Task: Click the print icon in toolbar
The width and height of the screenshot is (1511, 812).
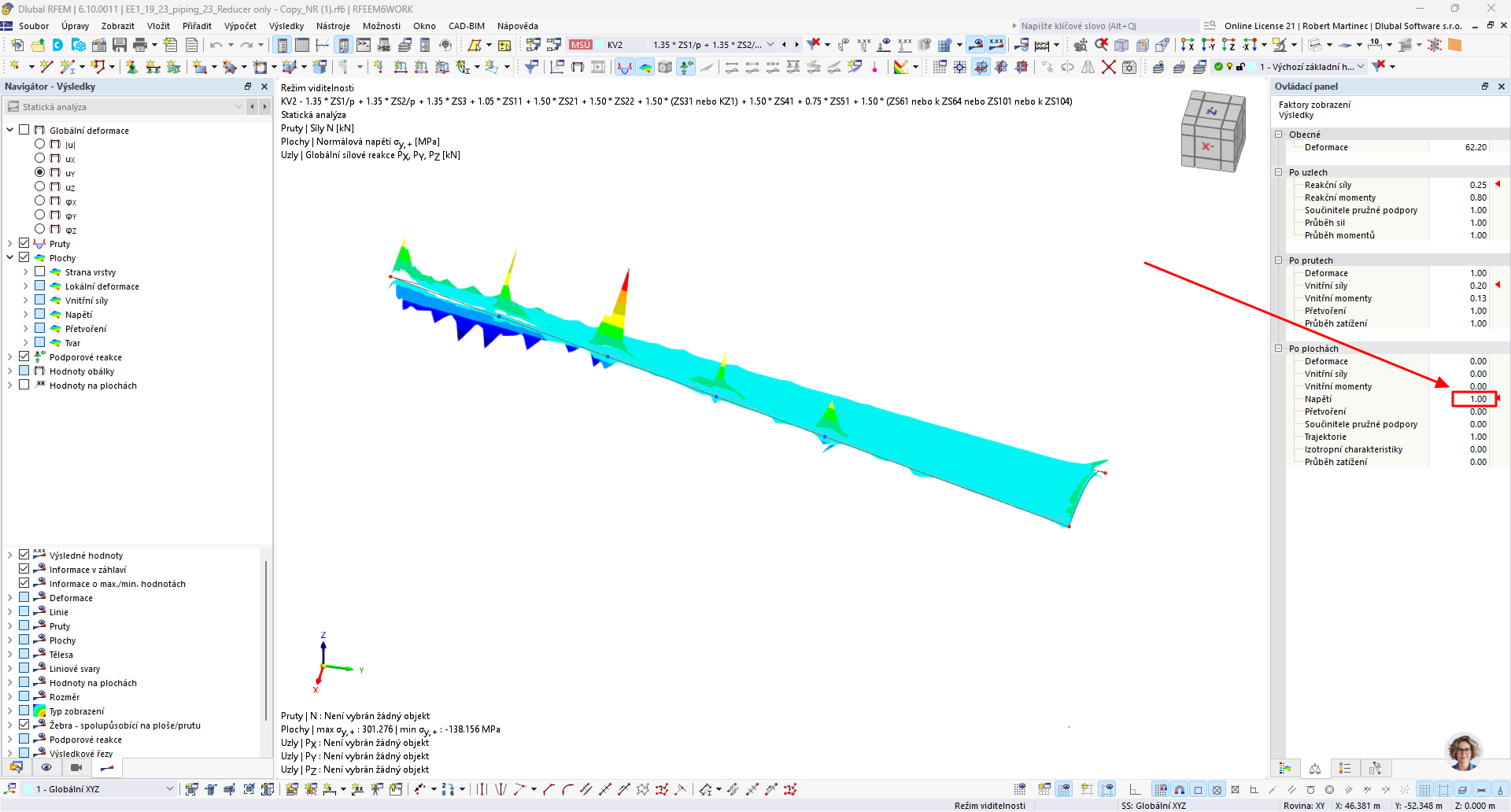Action: click(140, 45)
